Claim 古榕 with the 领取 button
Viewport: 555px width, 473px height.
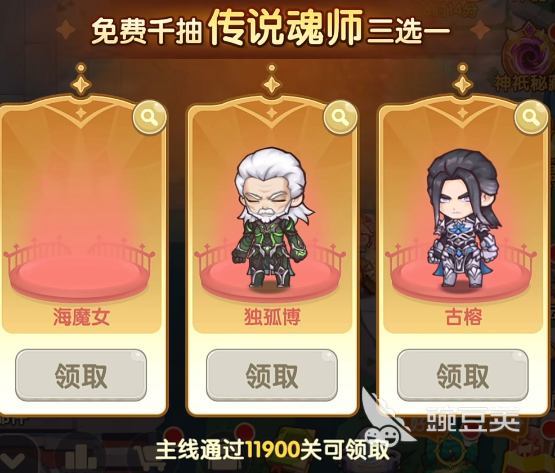(x=463, y=375)
